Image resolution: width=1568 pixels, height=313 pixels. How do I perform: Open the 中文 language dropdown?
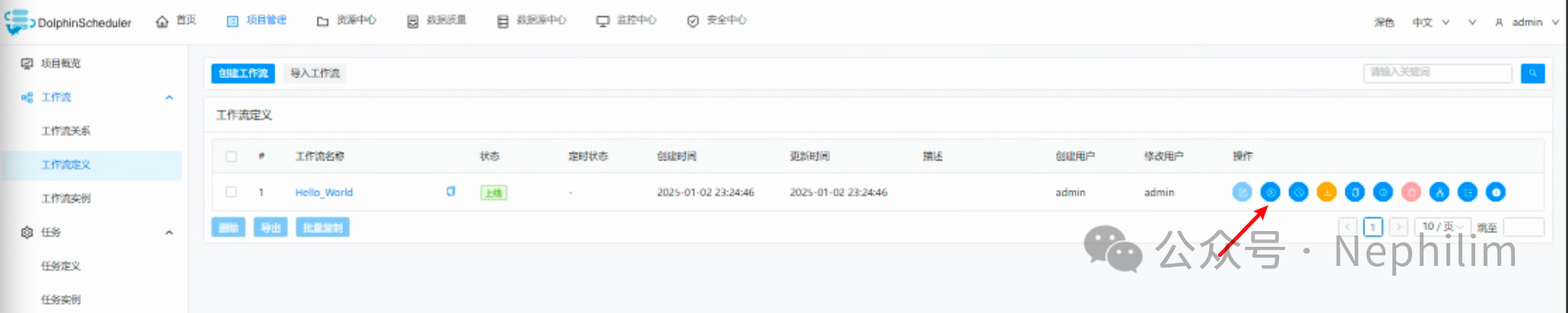(x=1430, y=22)
